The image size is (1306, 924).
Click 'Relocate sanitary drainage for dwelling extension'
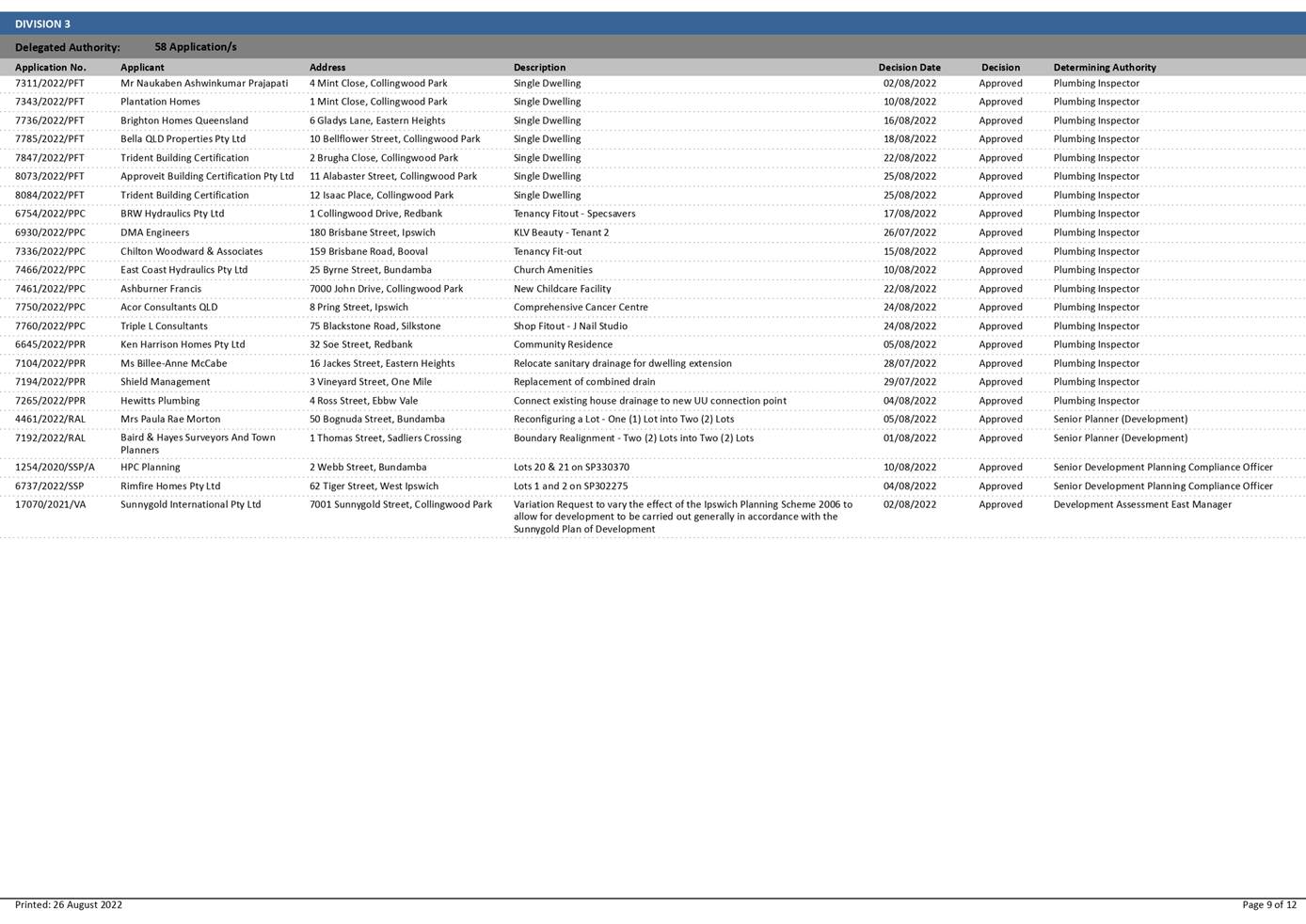click(x=622, y=363)
